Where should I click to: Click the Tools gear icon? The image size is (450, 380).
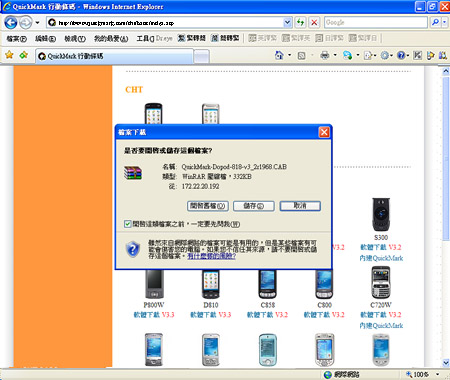tap(385, 55)
